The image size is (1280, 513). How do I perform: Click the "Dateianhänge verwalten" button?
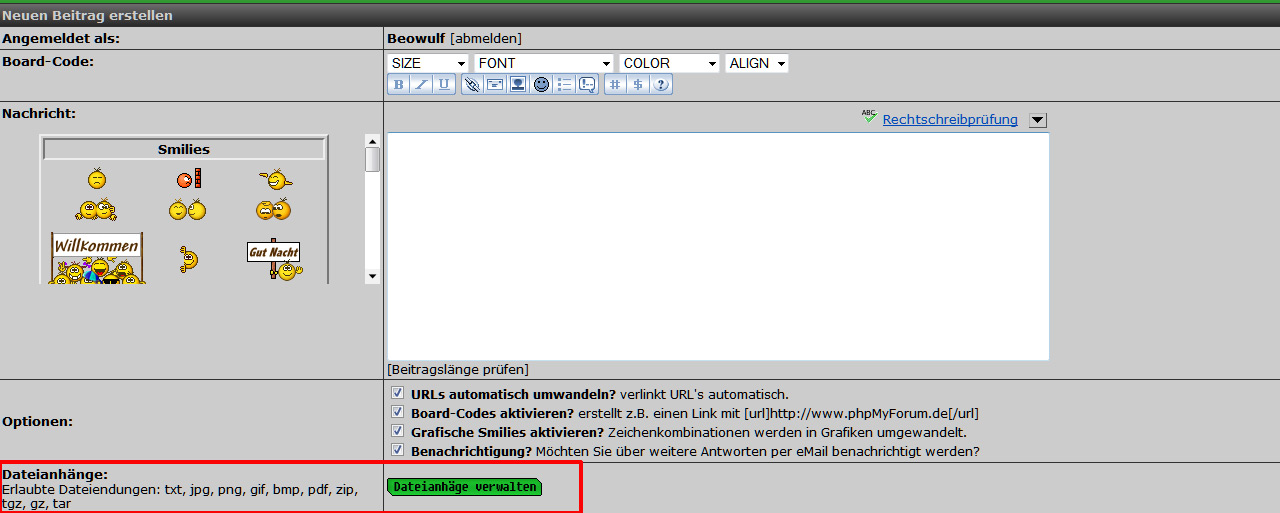tap(464, 487)
